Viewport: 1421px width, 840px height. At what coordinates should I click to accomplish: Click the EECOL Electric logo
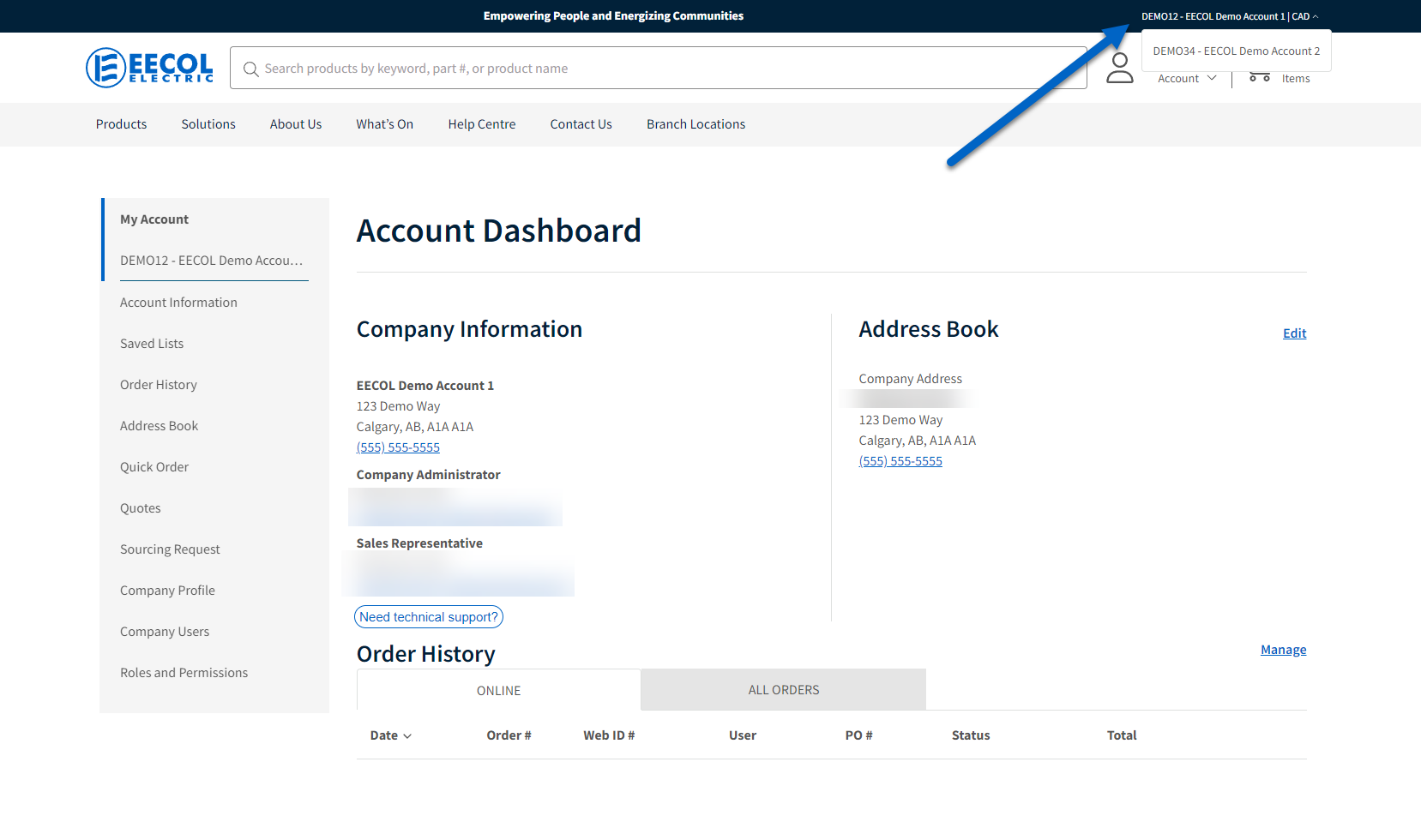click(149, 68)
